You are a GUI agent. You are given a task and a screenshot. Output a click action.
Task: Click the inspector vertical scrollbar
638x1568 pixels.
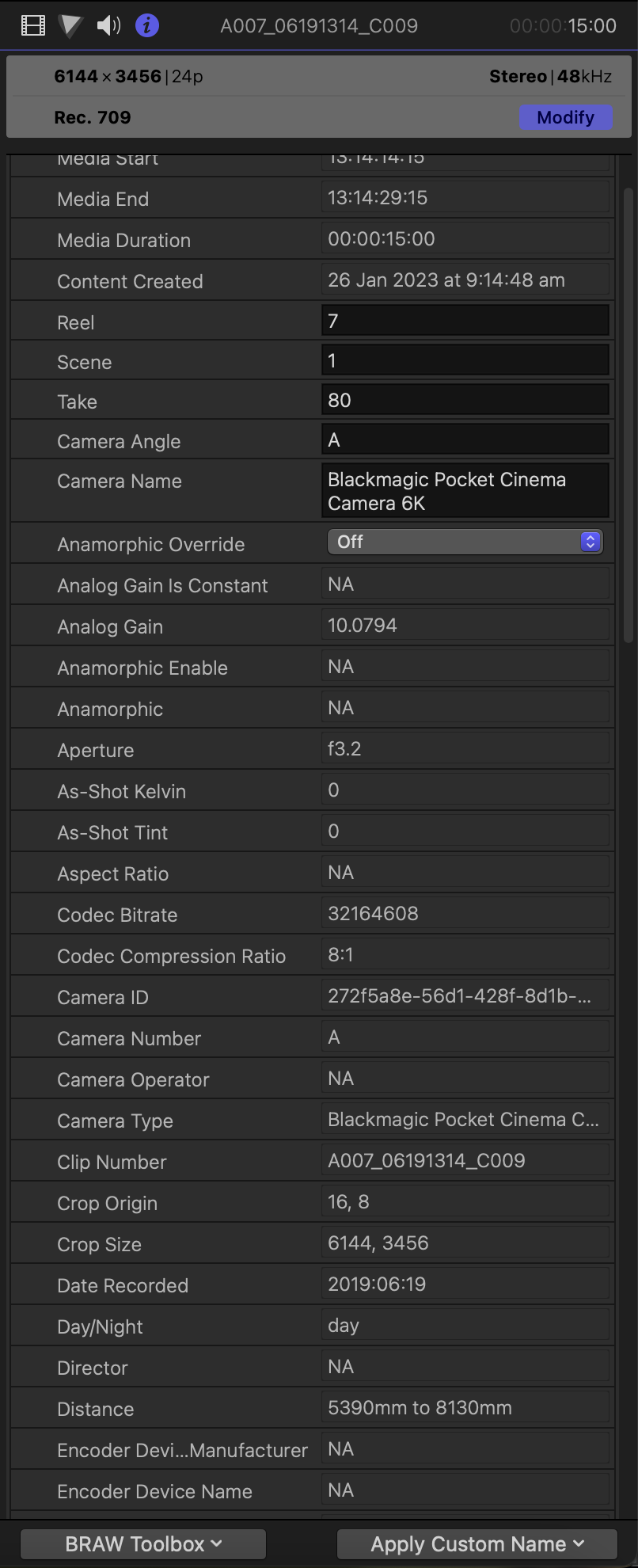629,415
